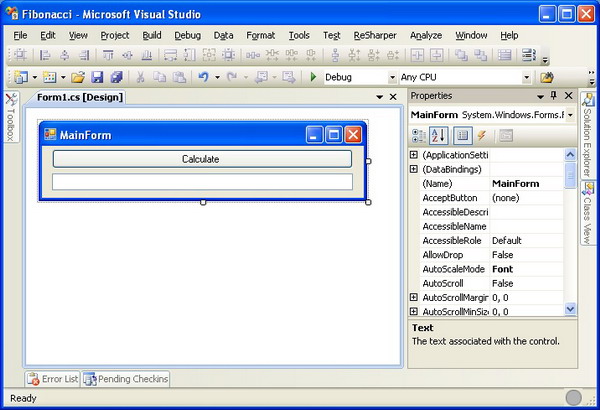Open the Pending Checkins tab
This screenshot has height=410, width=600.
(x=126, y=379)
